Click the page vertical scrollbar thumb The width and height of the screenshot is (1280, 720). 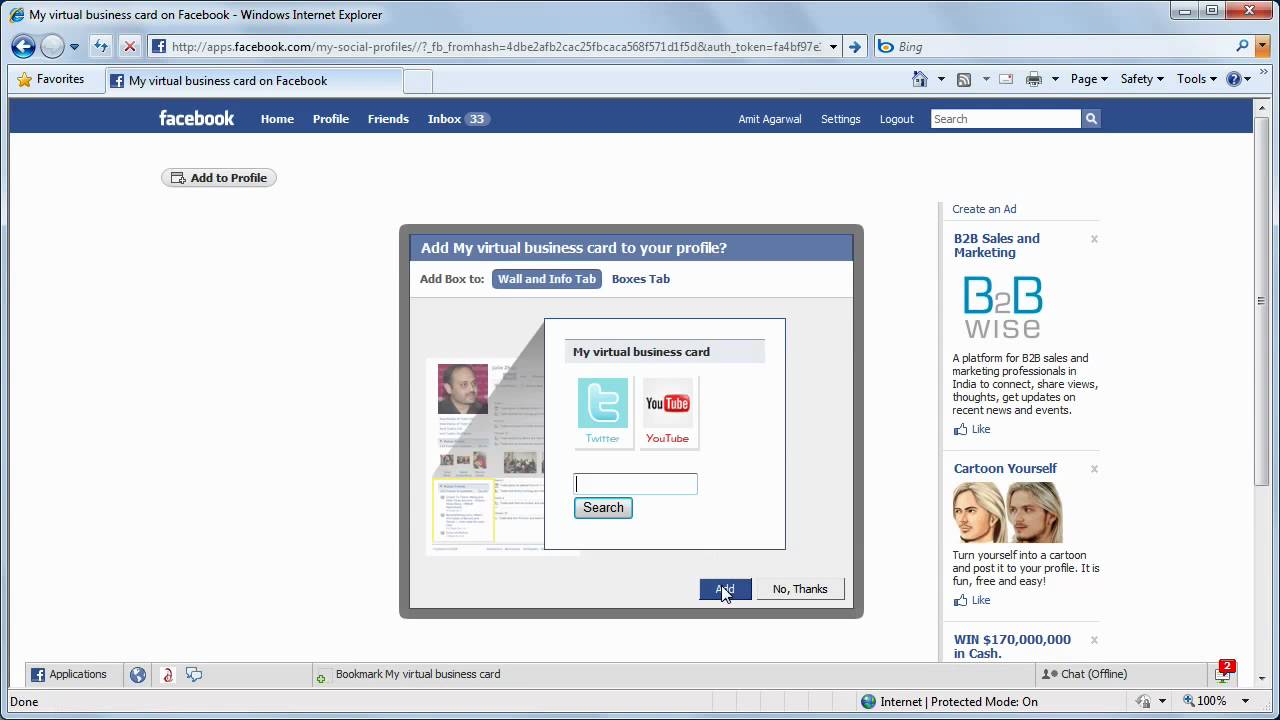click(1261, 303)
